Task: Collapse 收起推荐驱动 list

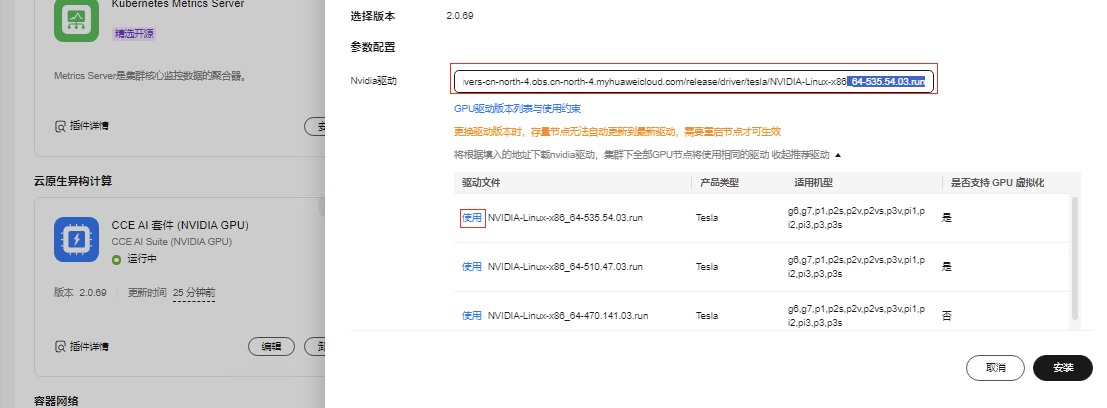Action: pos(807,154)
